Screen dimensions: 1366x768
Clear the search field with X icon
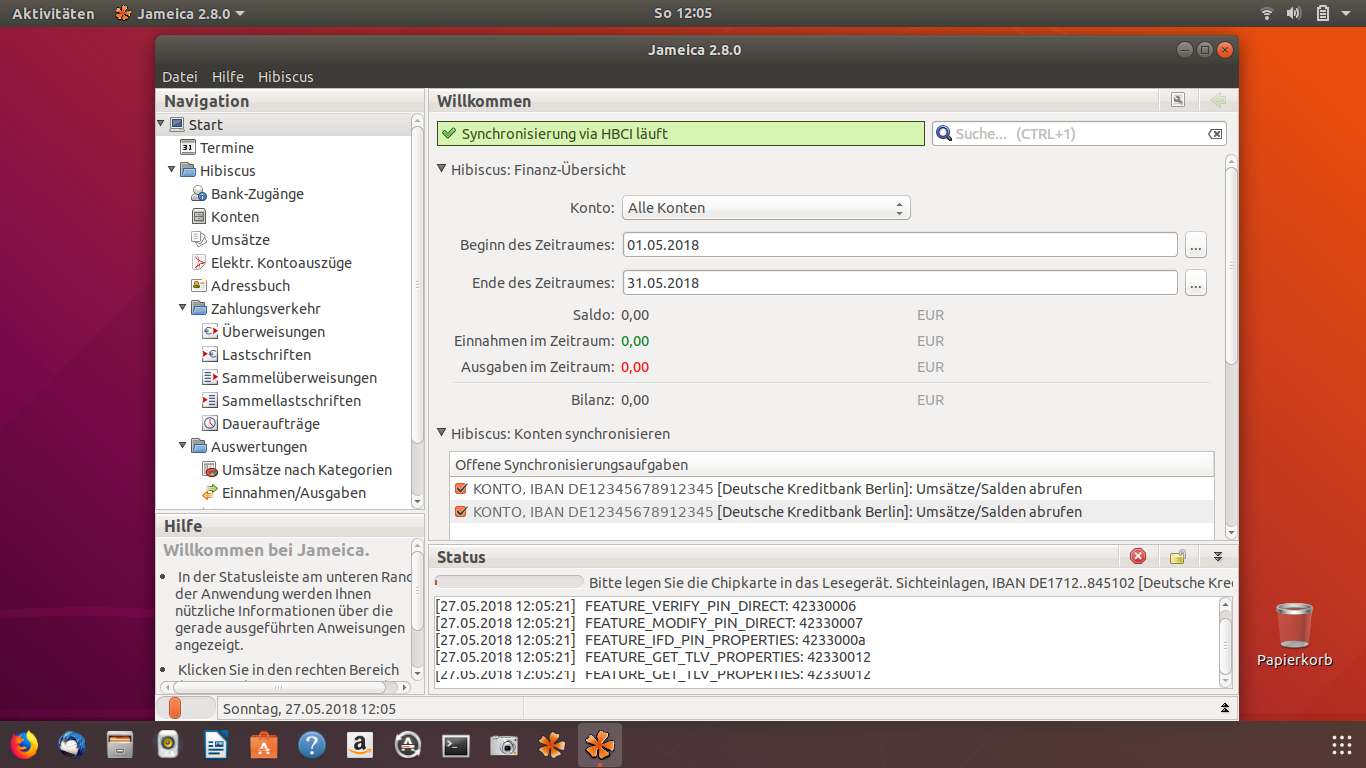(1214, 134)
